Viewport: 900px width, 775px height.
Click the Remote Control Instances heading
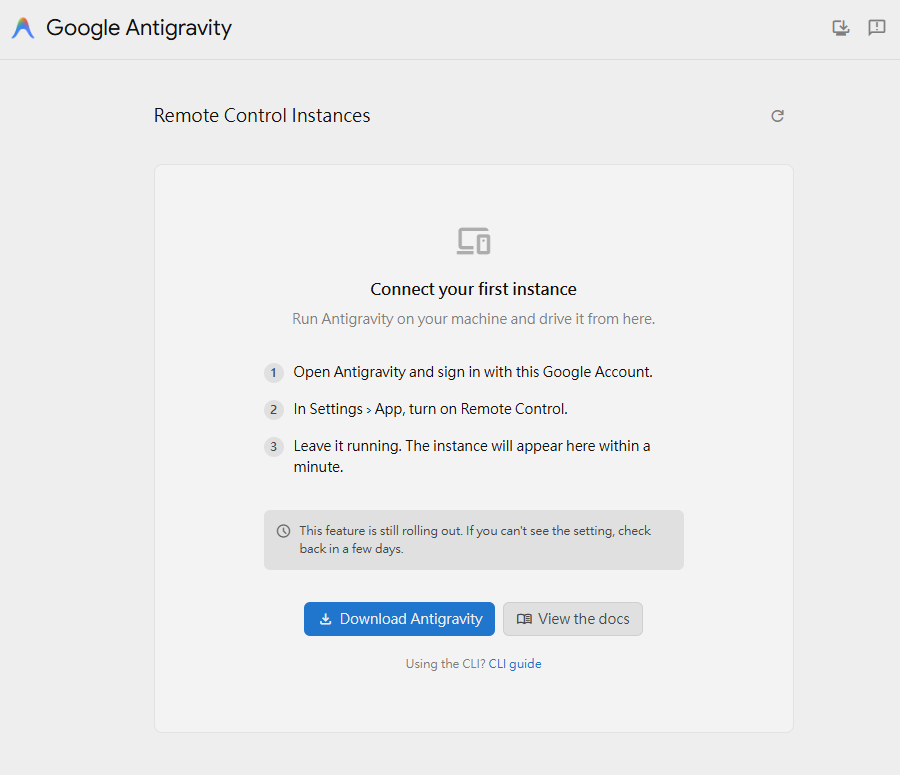(x=262, y=115)
